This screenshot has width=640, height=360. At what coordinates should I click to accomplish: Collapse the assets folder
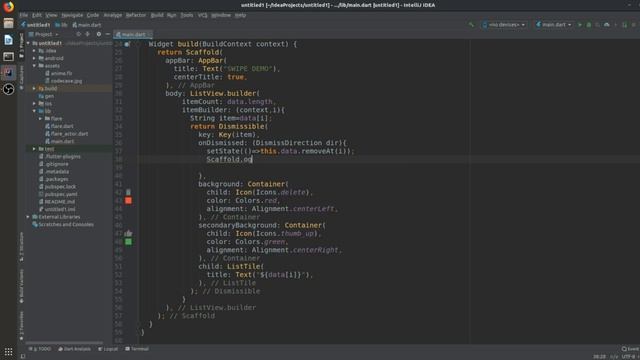34,66
